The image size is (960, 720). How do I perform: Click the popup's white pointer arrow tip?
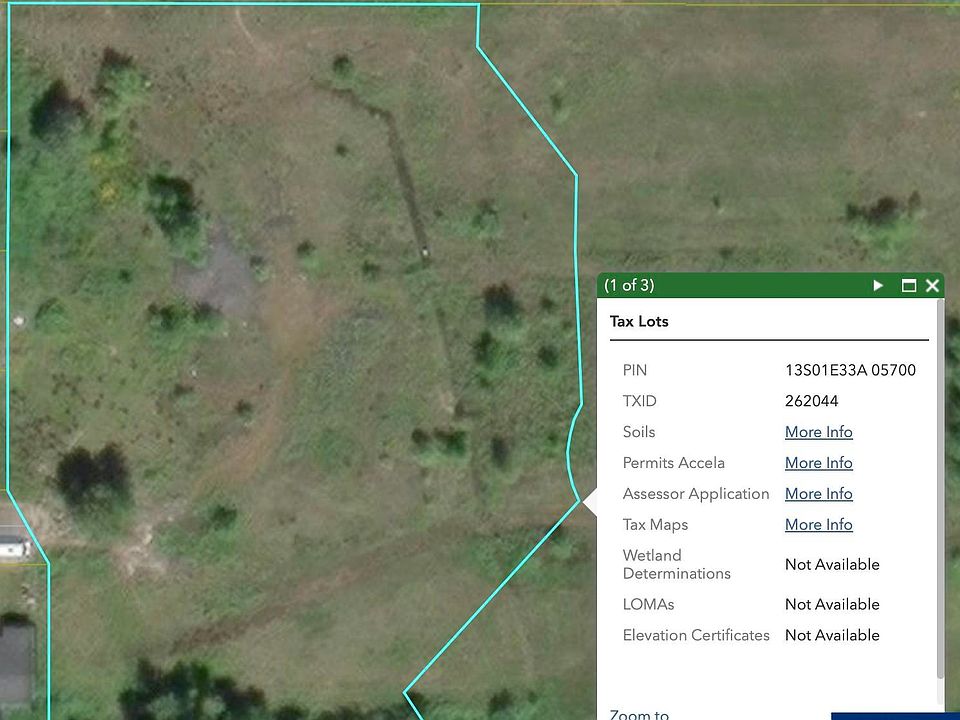(x=586, y=502)
